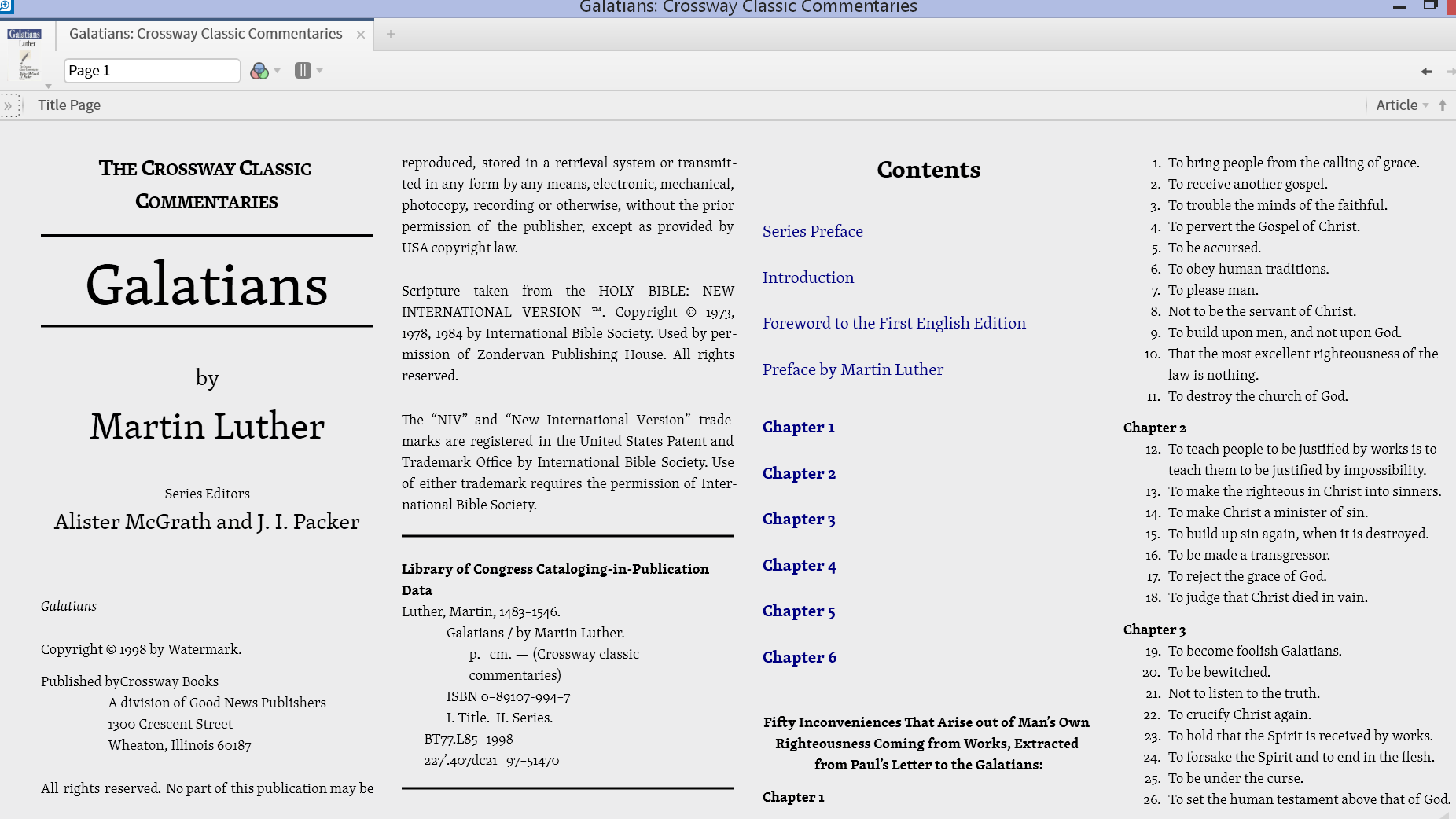Open the column view dropdown arrow
Viewport: 1456px width, 819px height.
coord(320,71)
